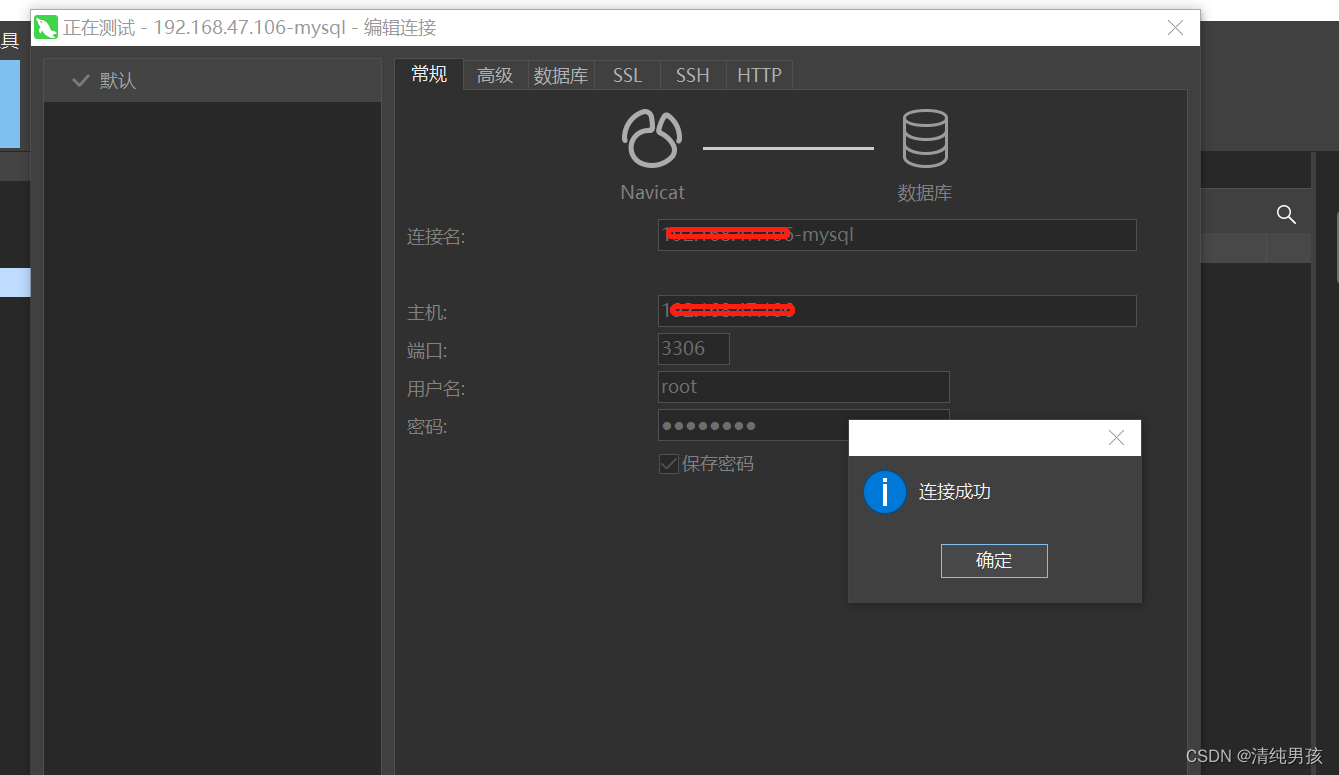
Task: Select the 默认 profile in left panel
Action: click(x=212, y=80)
